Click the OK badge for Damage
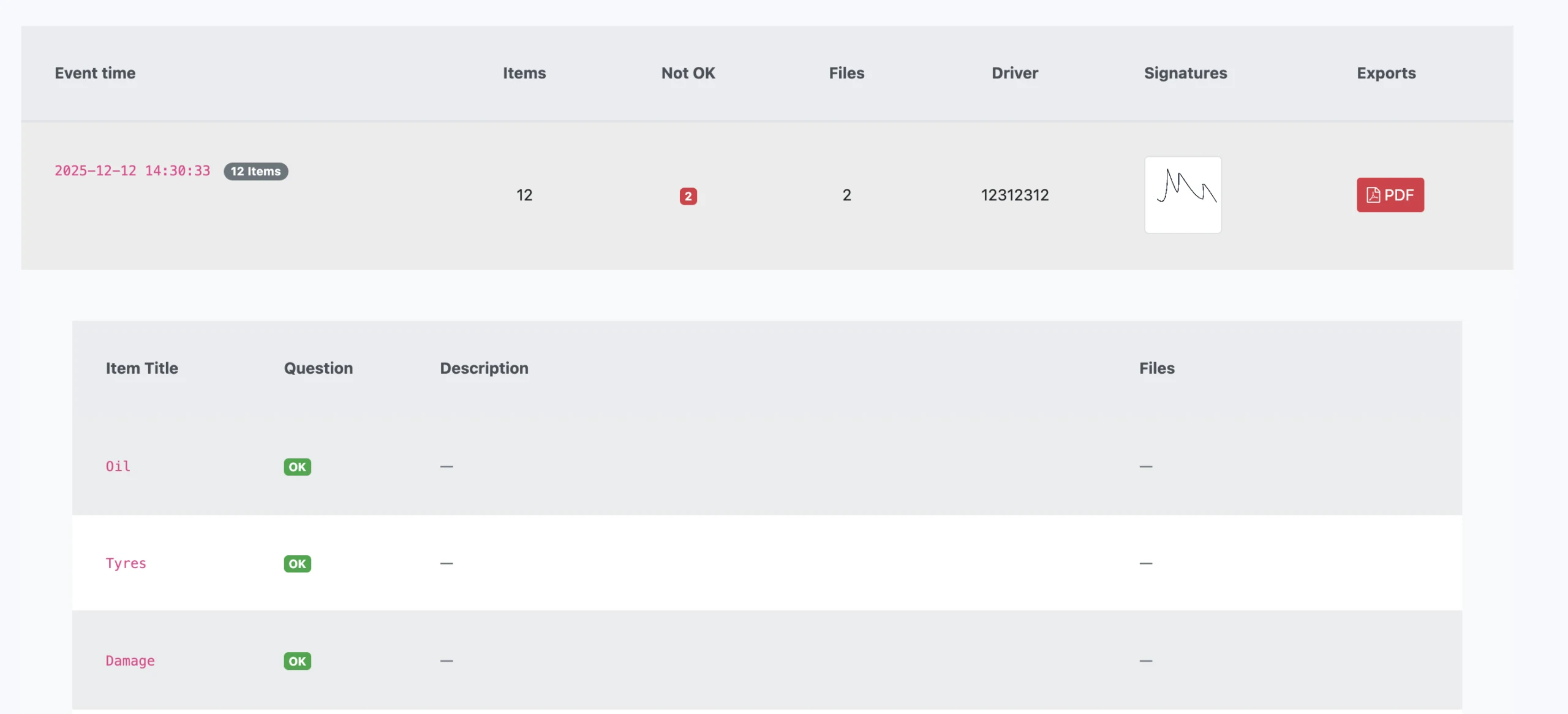This screenshot has height=714, width=1568. coord(297,661)
